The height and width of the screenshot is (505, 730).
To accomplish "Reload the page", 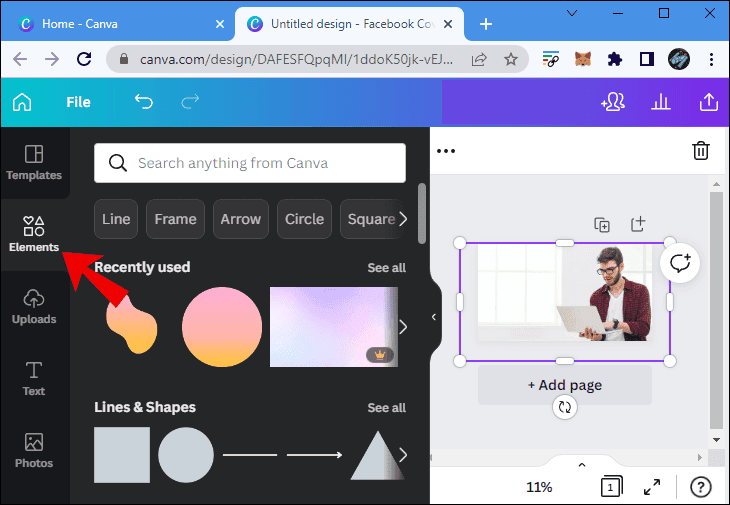I will pos(84,59).
